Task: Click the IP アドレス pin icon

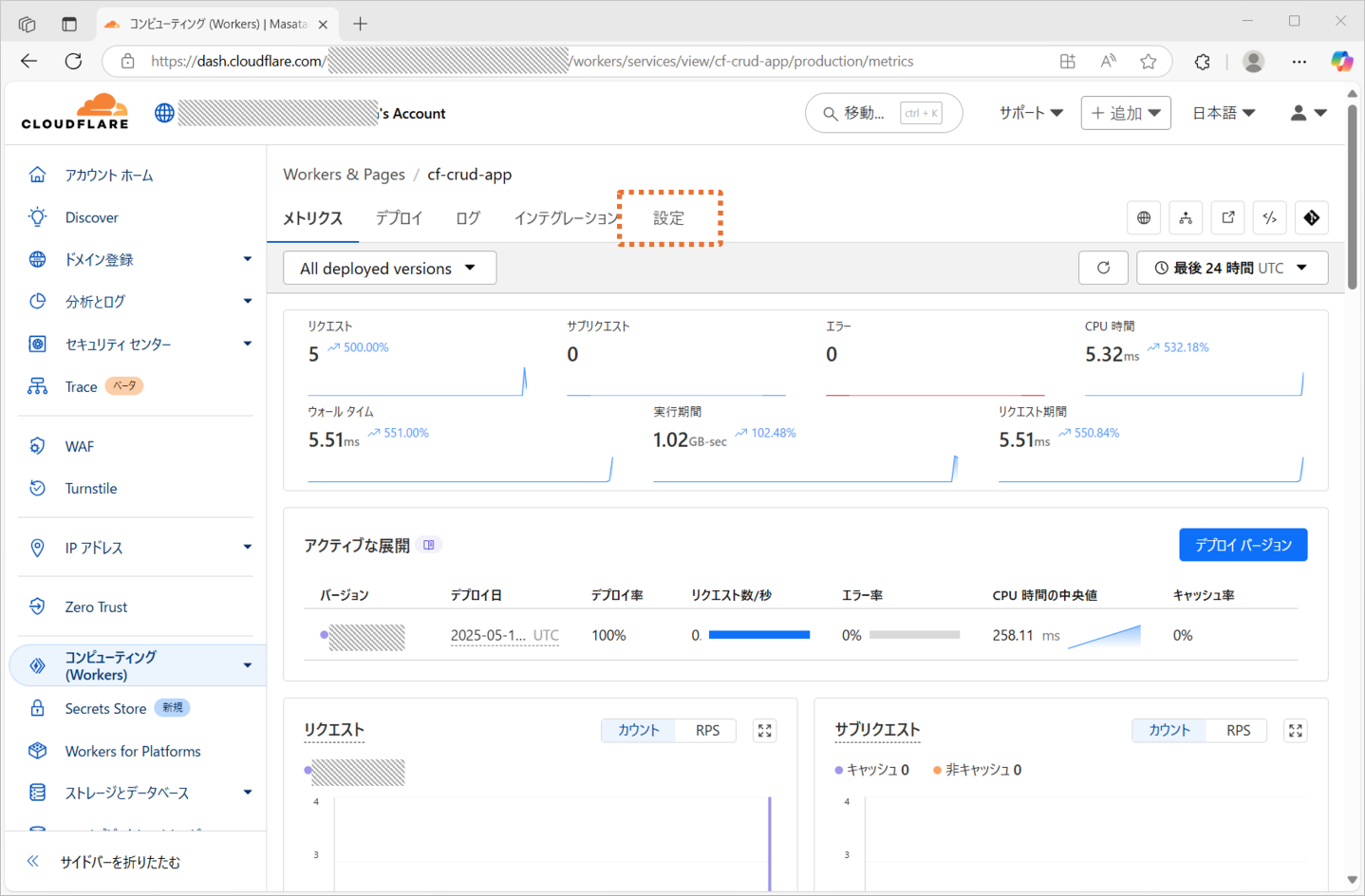Action: point(37,548)
